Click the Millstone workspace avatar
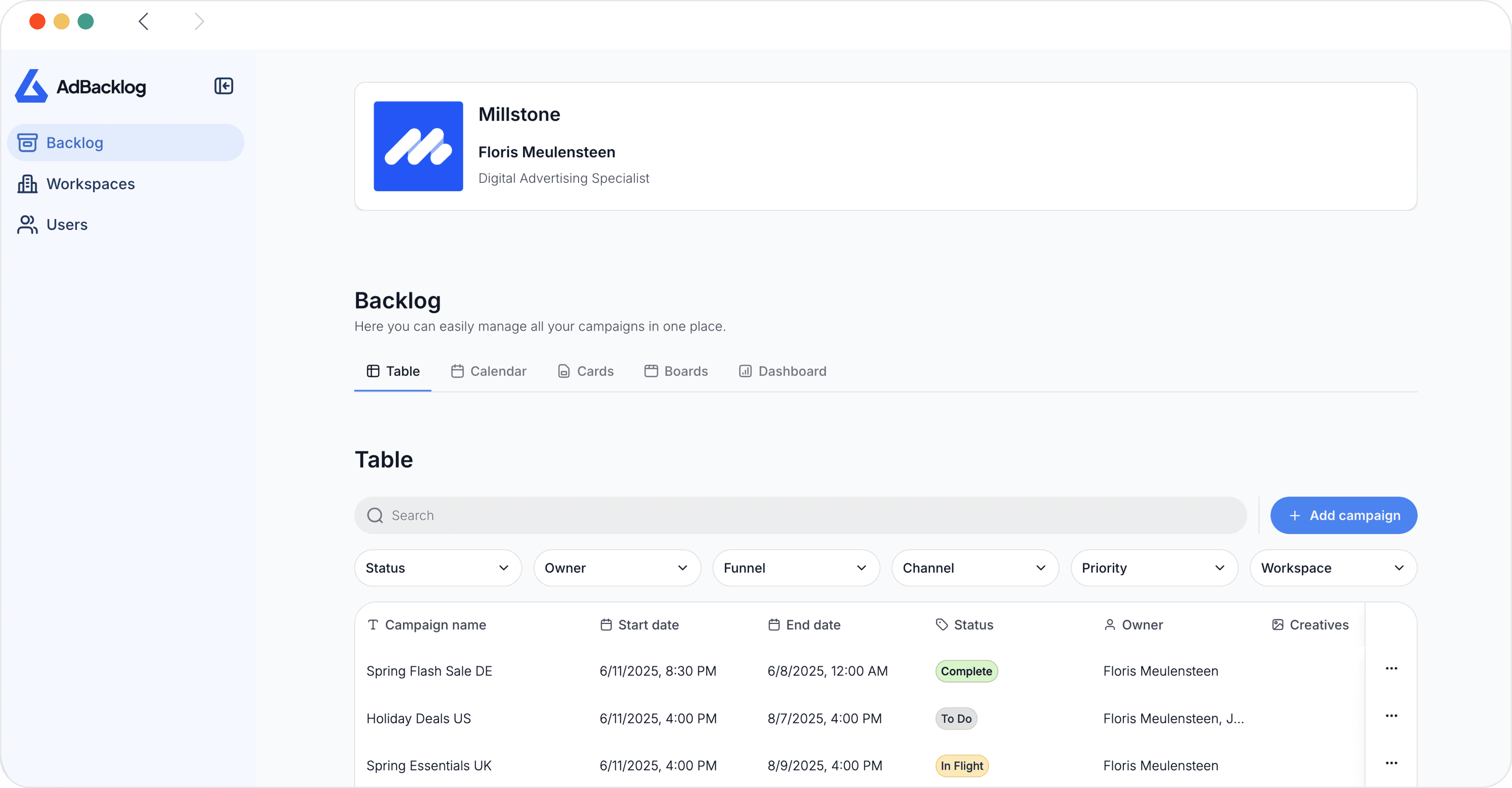 [417, 146]
